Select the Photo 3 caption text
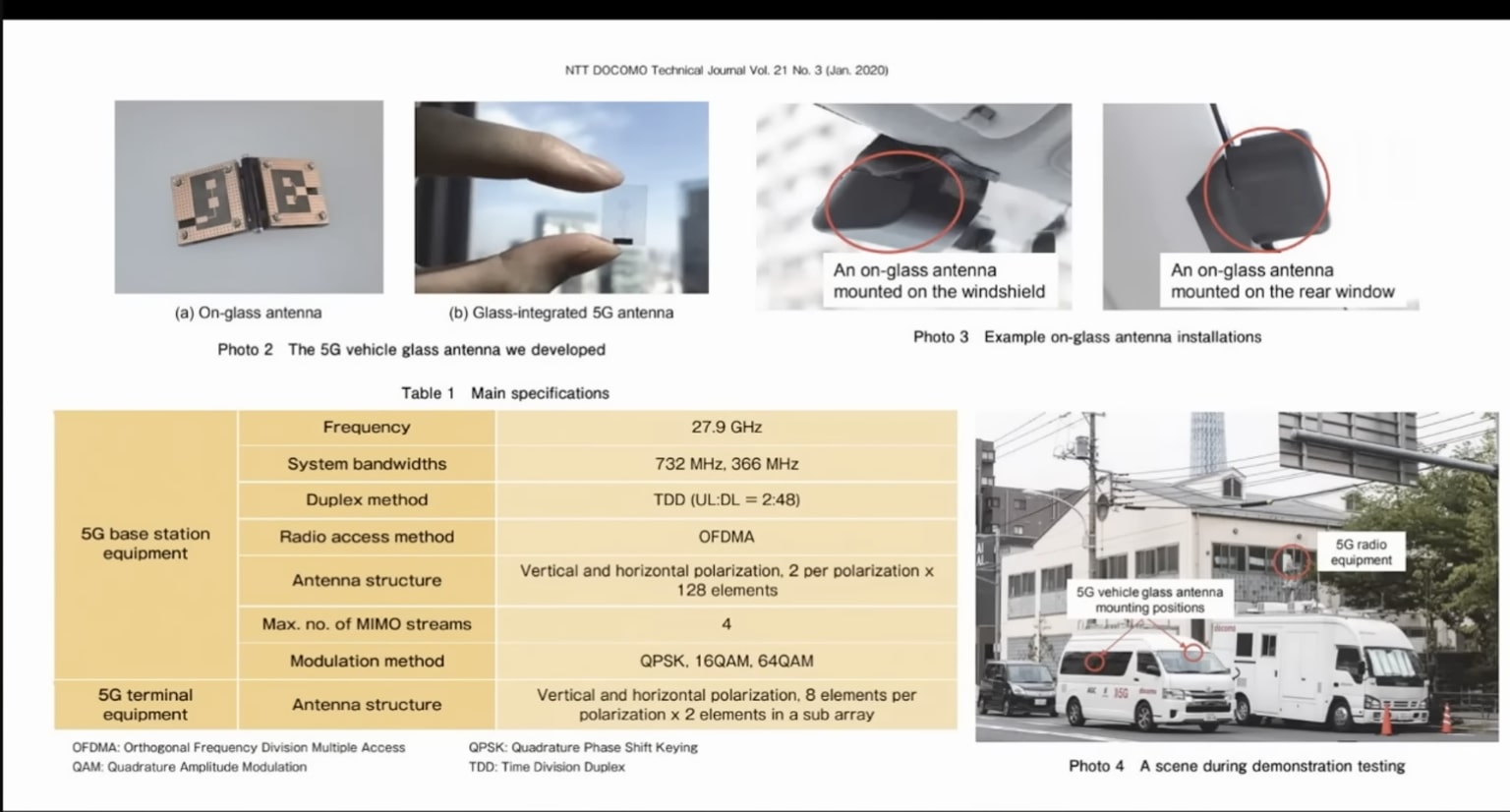Screen dimensions: 1510x812 pos(1087,336)
